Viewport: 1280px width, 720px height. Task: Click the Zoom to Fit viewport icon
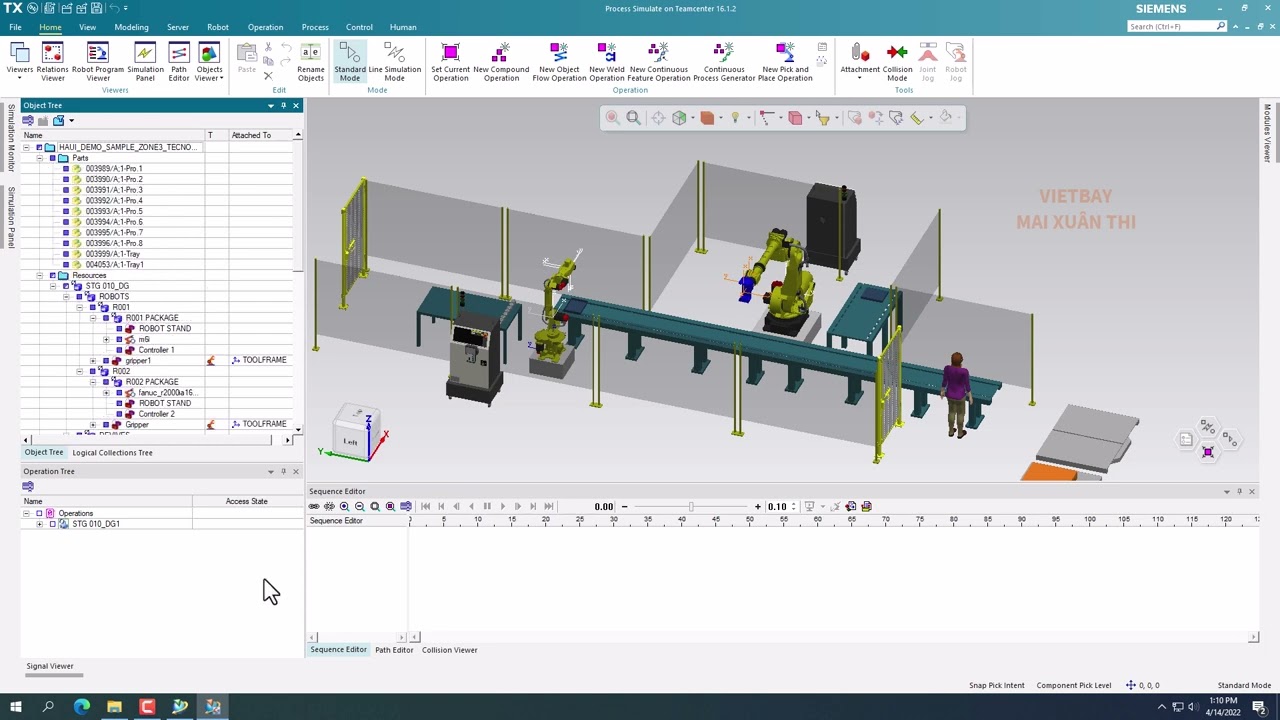pyautogui.click(x=634, y=118)
